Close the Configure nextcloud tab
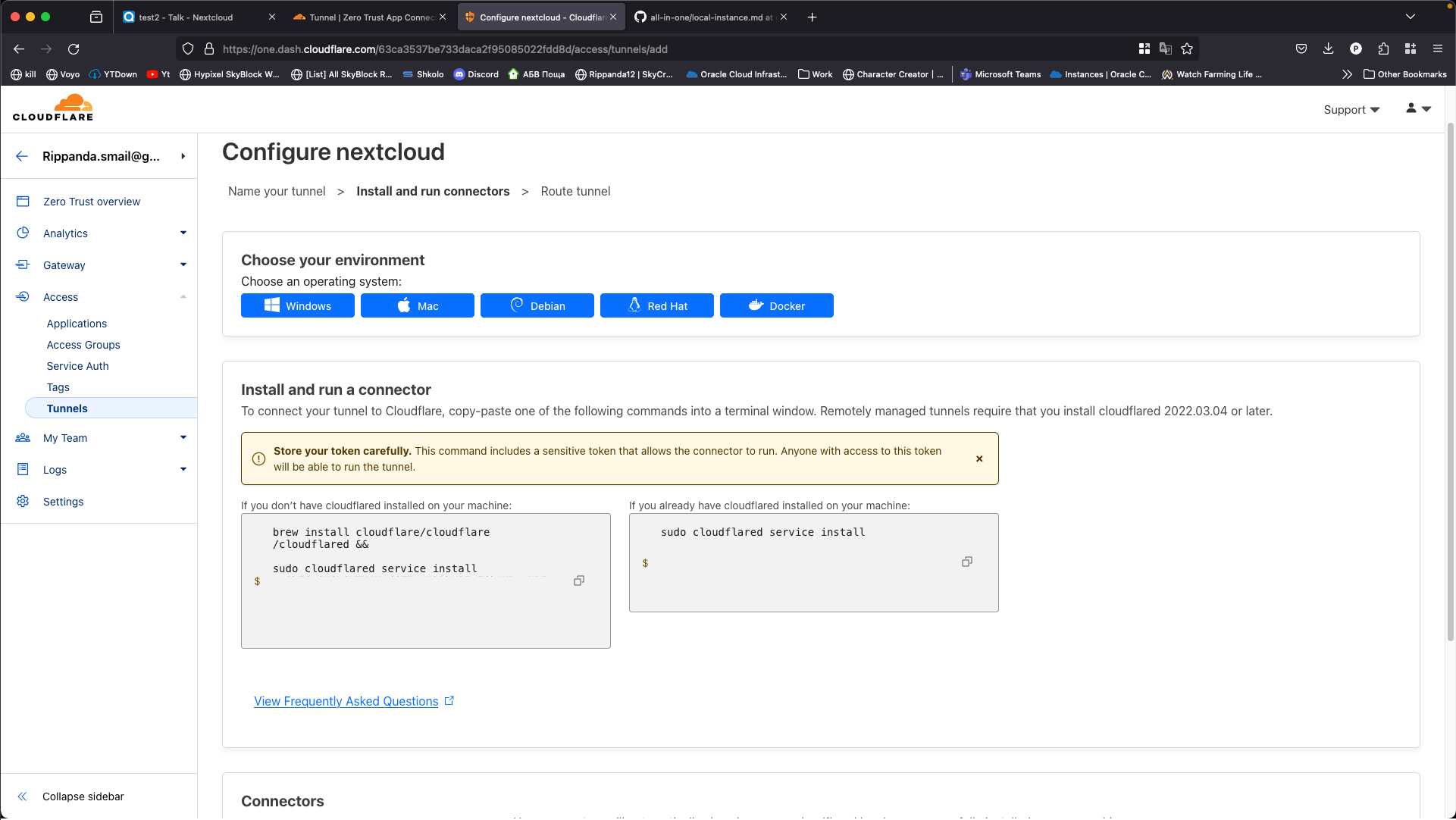 [x=613, y=17]
